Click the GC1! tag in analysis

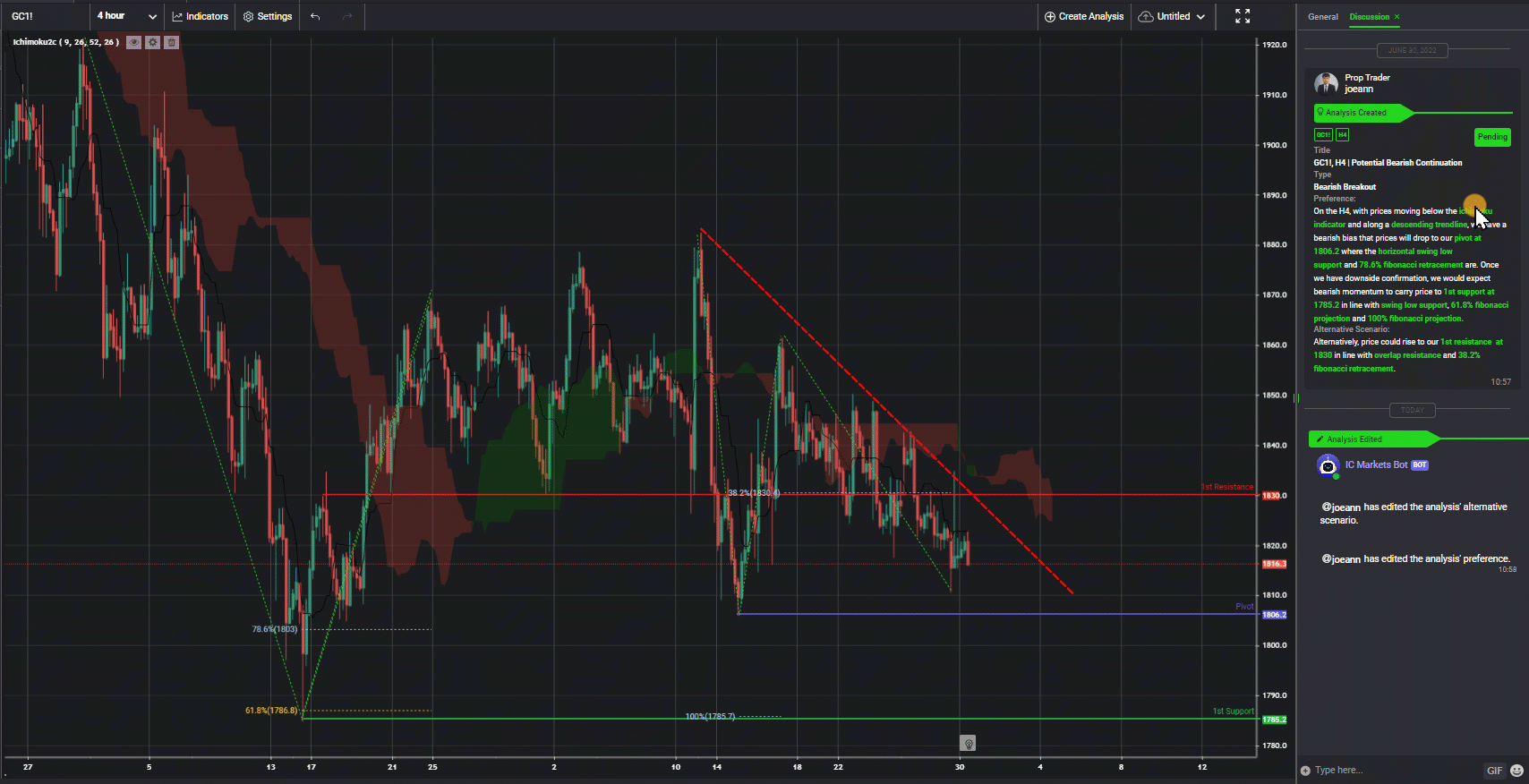pyautogui.click(x=1323, y=135)
